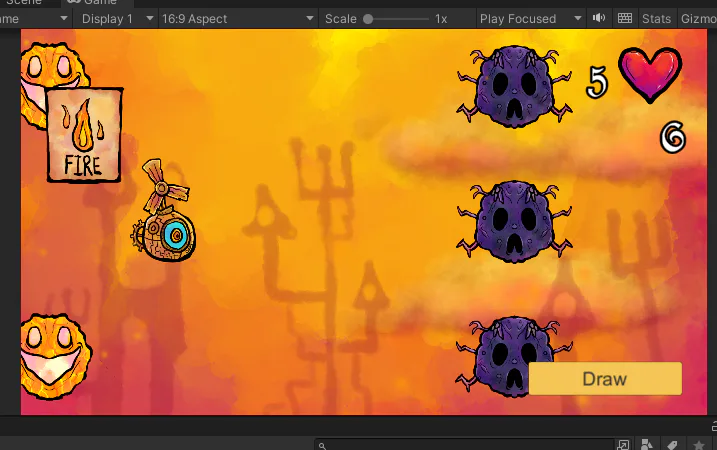Click the search field in bottom panel
This screenshot has height=450, width=717.
pos(464,445)
